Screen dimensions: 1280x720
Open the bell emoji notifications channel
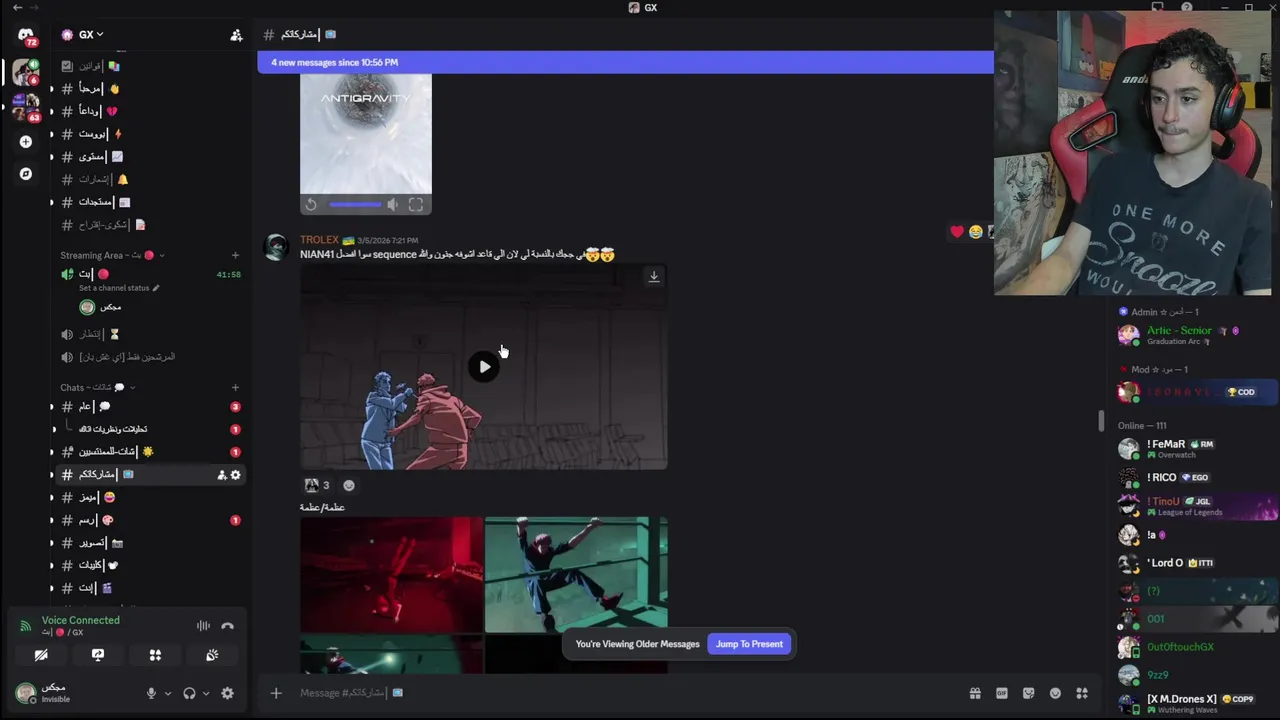[x=150, y=179]
